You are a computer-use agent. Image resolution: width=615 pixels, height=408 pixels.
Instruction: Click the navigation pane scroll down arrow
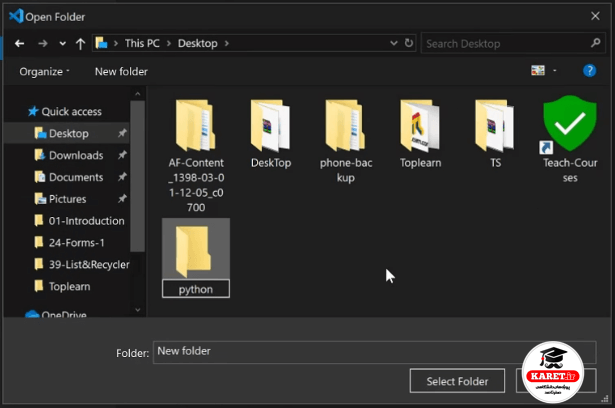pyautogui.click(x=138, y=310)
